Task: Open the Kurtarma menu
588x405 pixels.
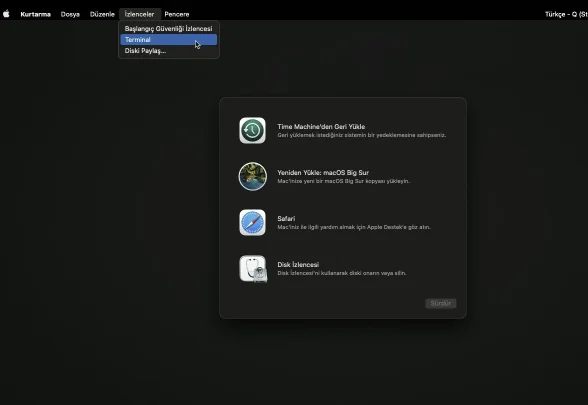Action: pos(36,14)
